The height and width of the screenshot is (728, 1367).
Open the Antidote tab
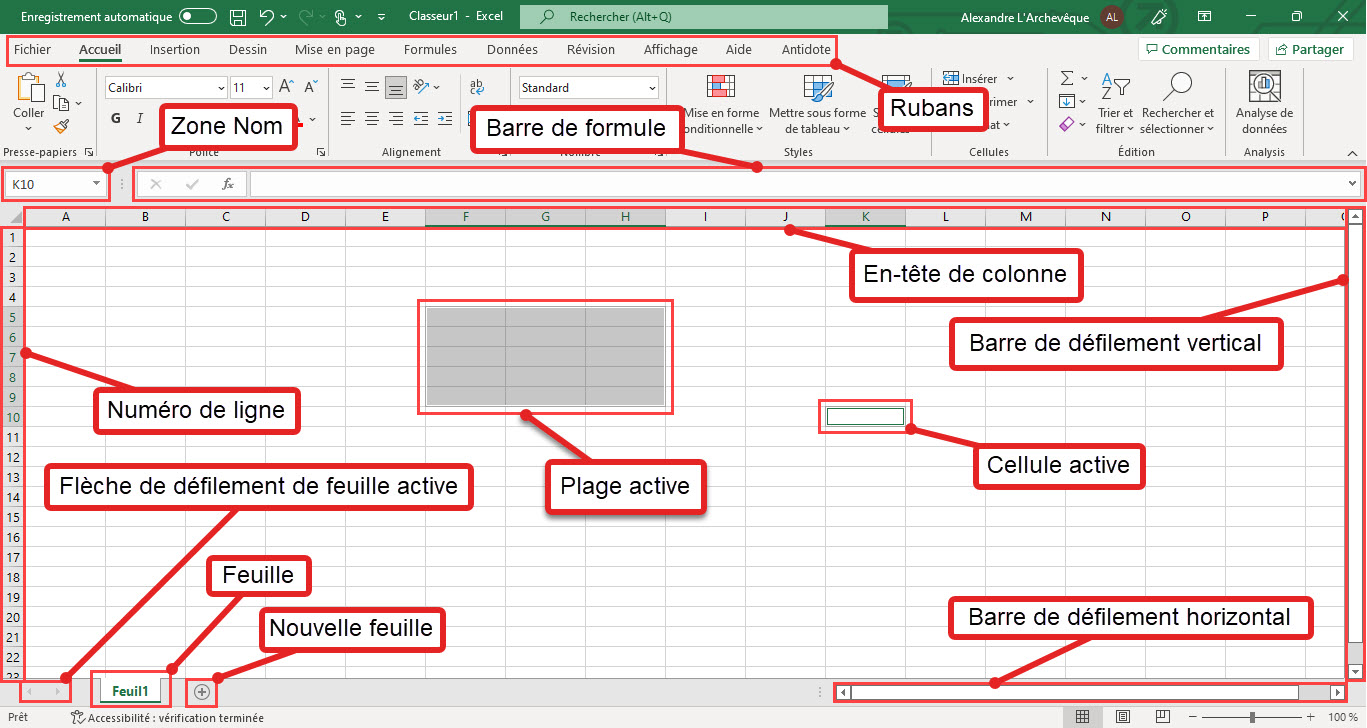(806, 49)
